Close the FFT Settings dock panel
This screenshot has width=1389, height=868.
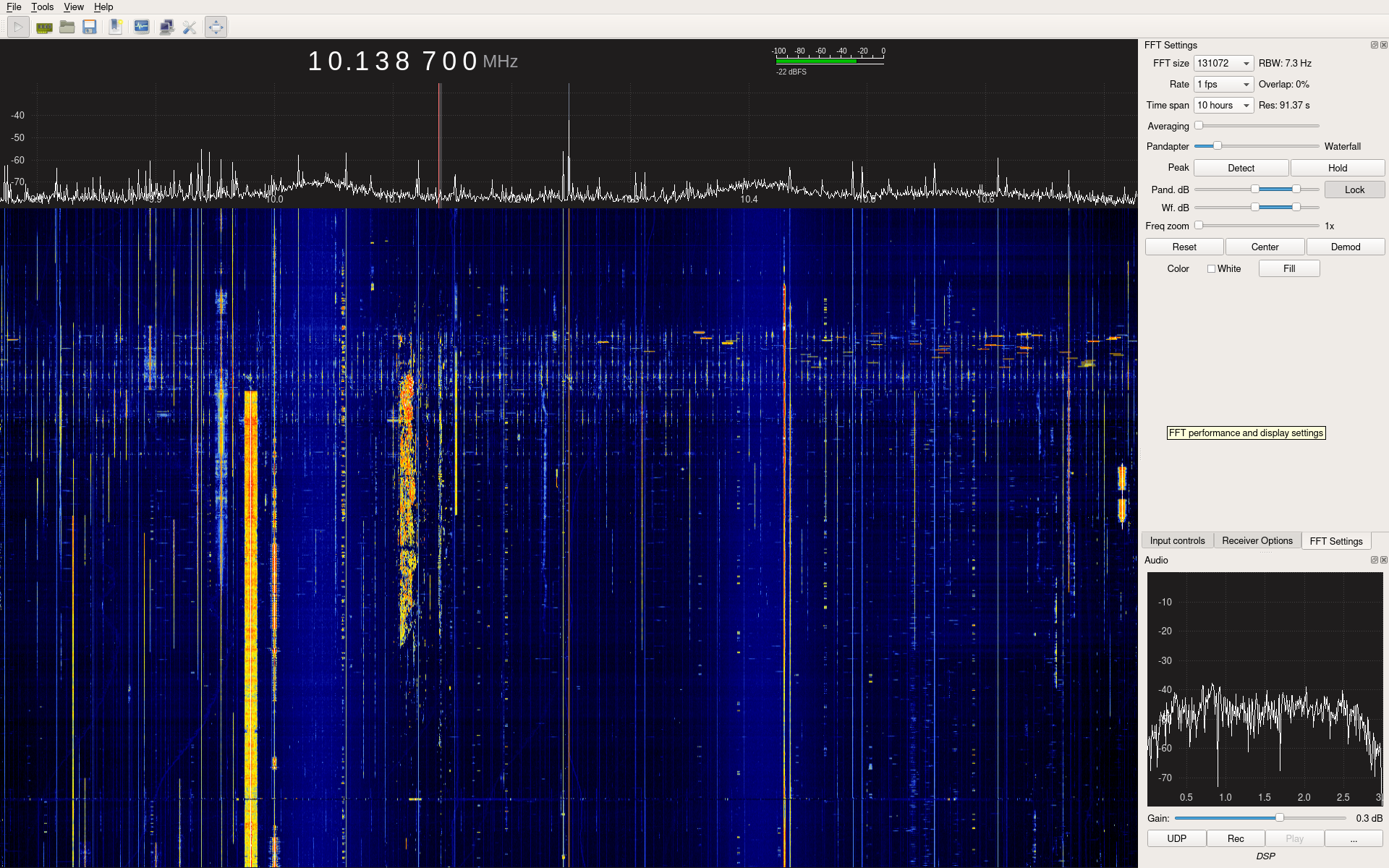pos(1384,45)
